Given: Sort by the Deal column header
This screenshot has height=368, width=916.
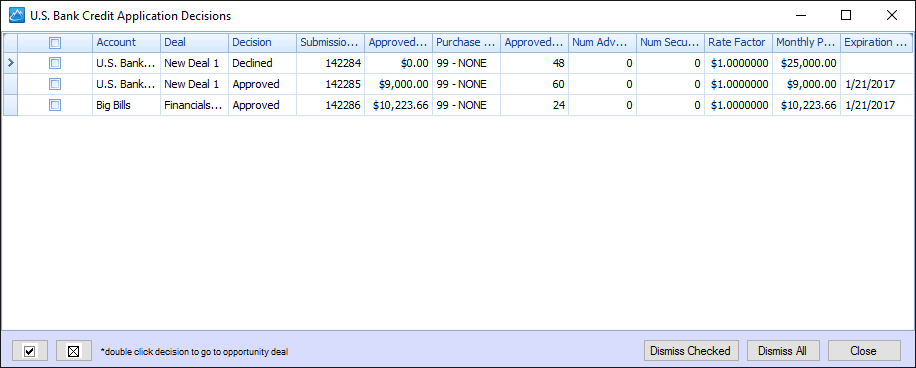Looking at the screenshot, I should click(x=195, y=43).
